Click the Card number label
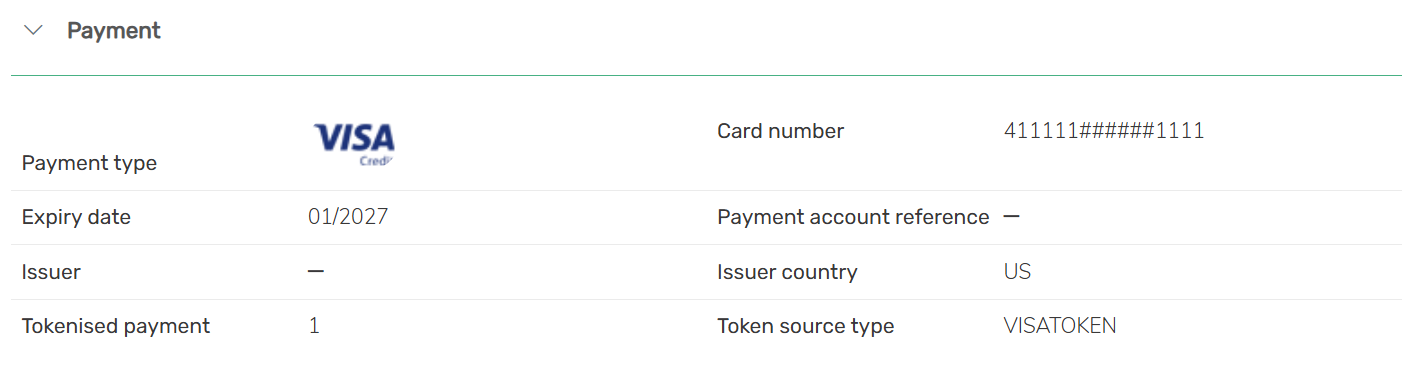 pos(780,131)
